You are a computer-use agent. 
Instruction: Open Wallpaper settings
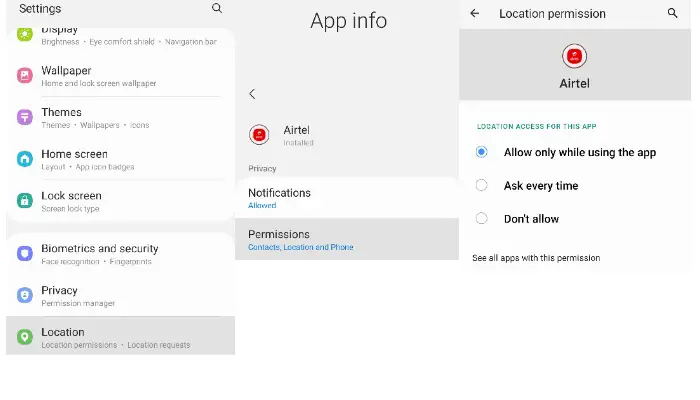coord(121,75)
